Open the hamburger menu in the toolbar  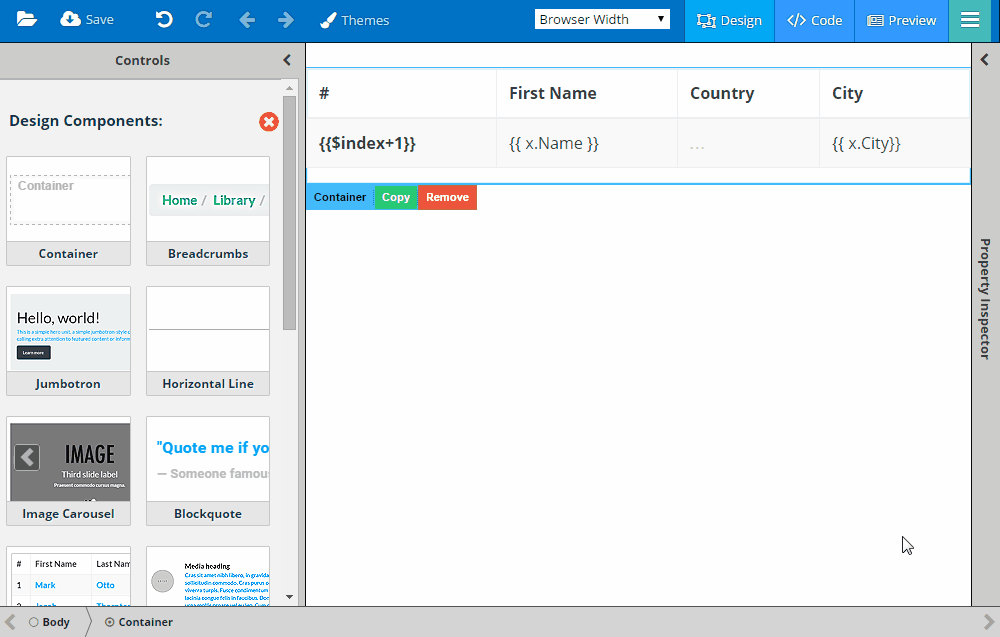tap(969, 19)
